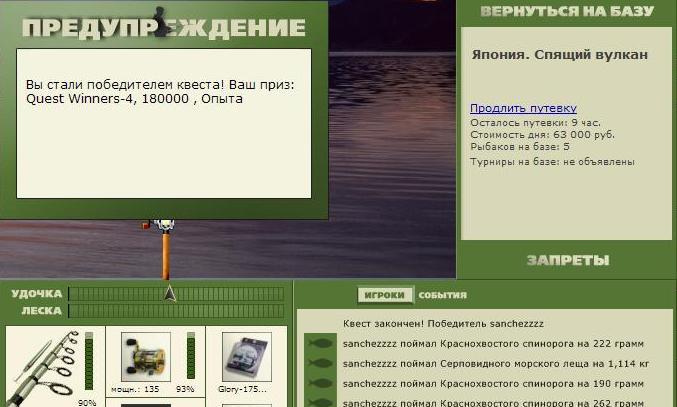
Task: Click the arrow marker on the rod tension bar
Action: pyautogui.click(x=170, y=293)
